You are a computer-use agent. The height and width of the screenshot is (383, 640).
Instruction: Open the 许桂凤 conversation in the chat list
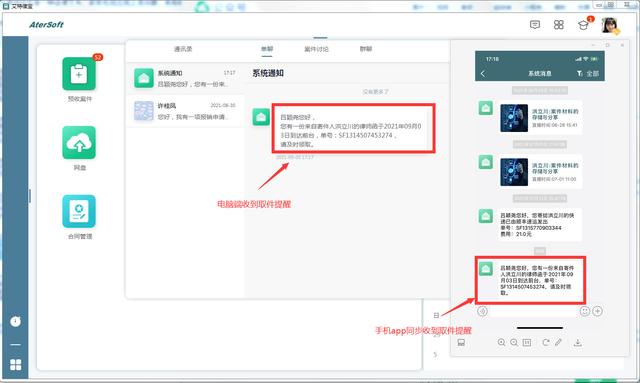tap(185, 111)
